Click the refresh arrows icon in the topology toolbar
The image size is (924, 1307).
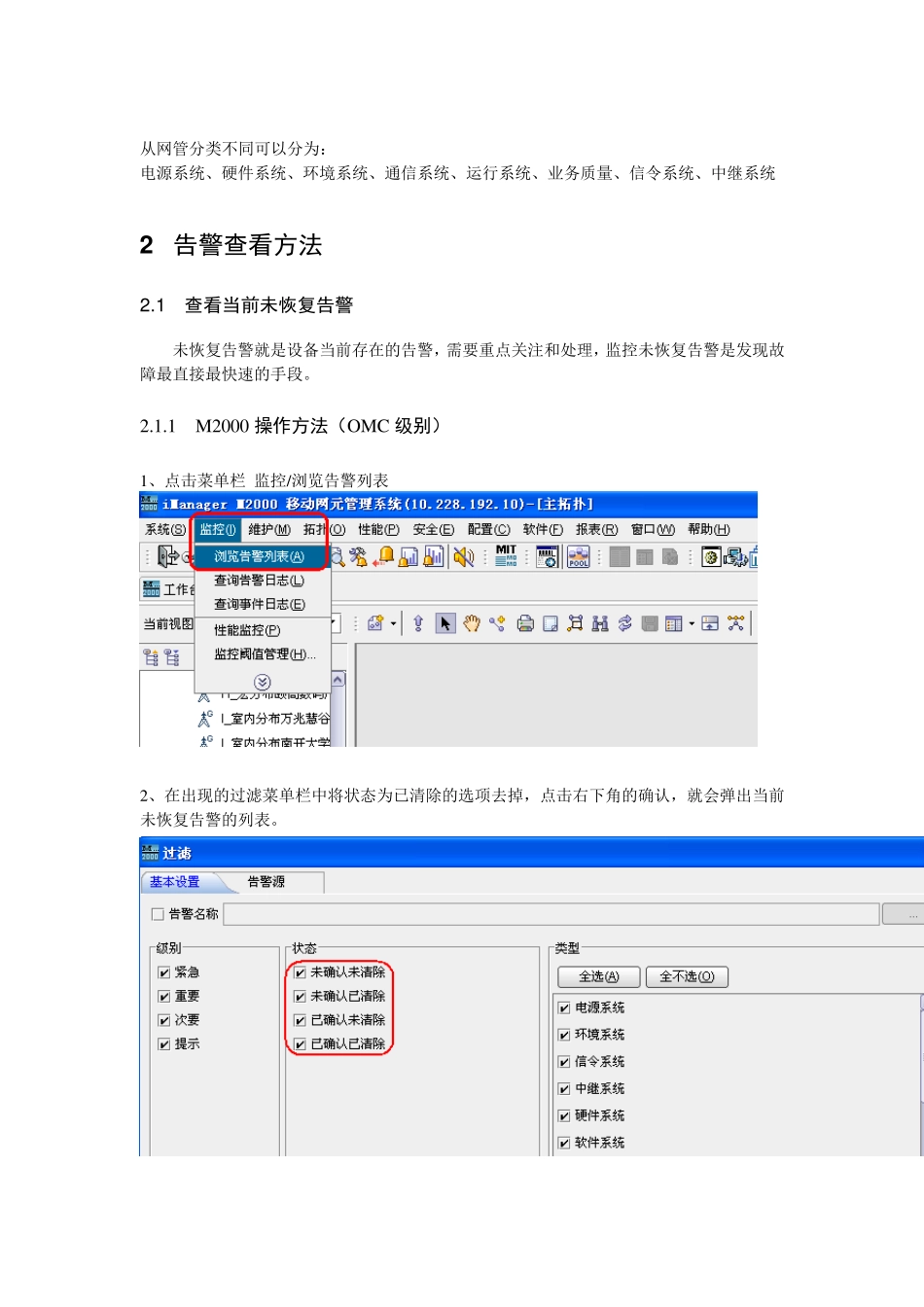pyautogui.click(x=624, y=623)
